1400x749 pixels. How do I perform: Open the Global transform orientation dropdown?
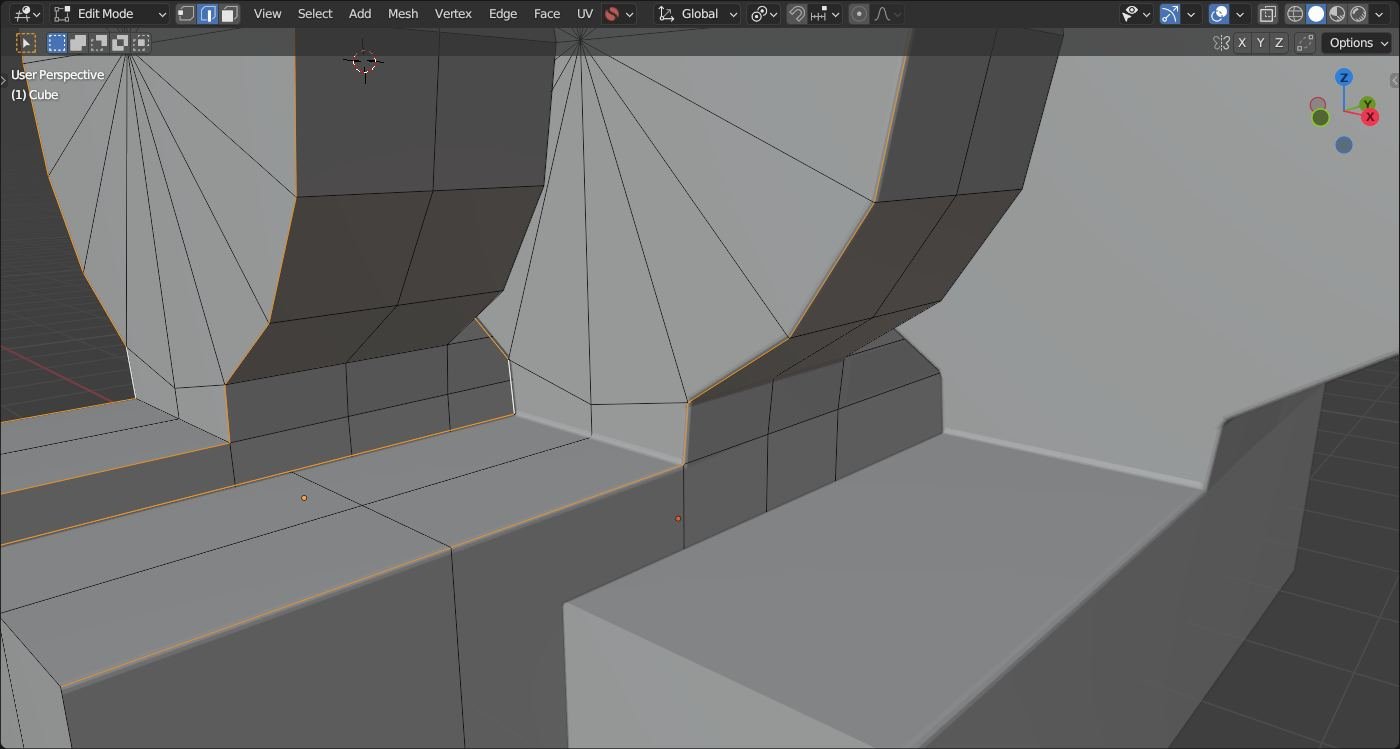click(698, 14)
